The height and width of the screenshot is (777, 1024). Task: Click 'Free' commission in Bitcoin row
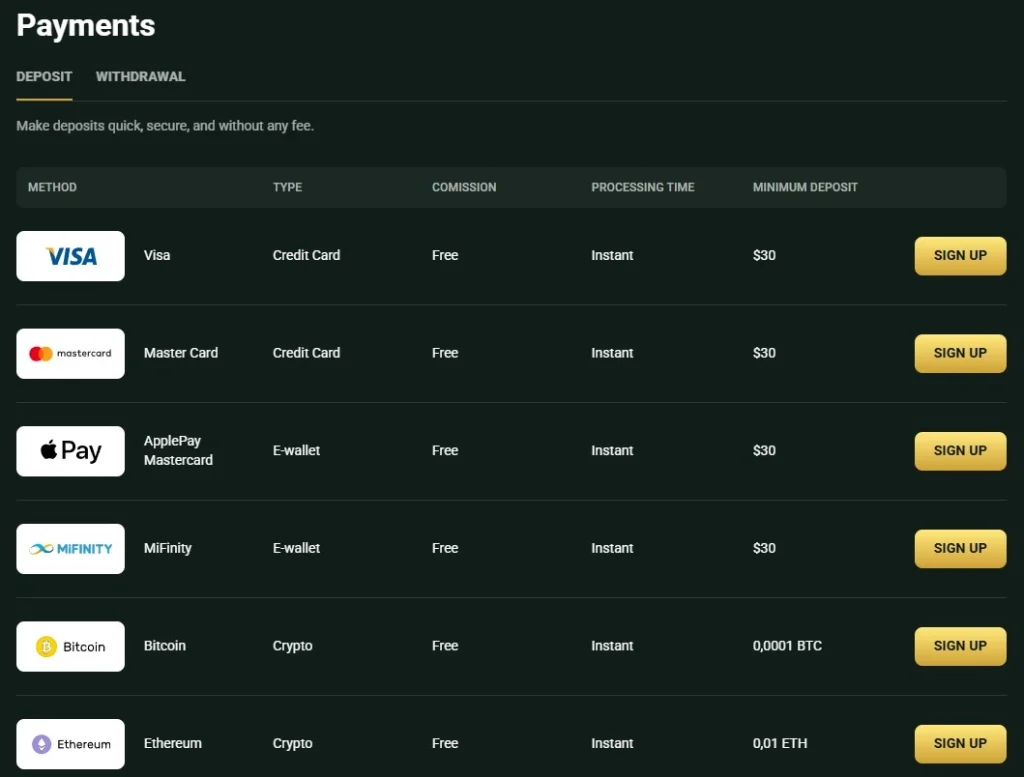point(445,646)
